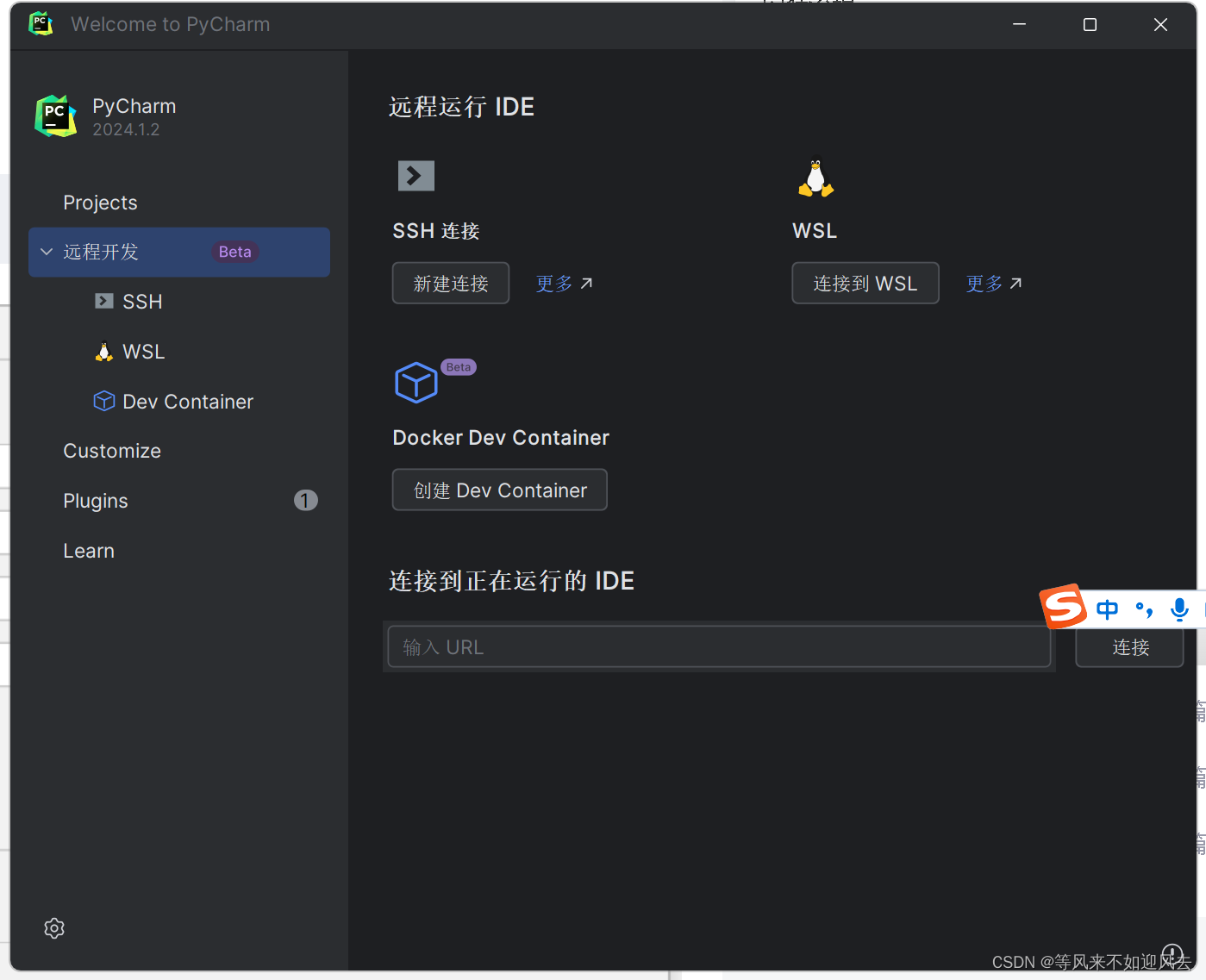Open the 更多 link next to WSL
Image resolution: width=1206 pixels, height=980 pixels.
(994, 284)
